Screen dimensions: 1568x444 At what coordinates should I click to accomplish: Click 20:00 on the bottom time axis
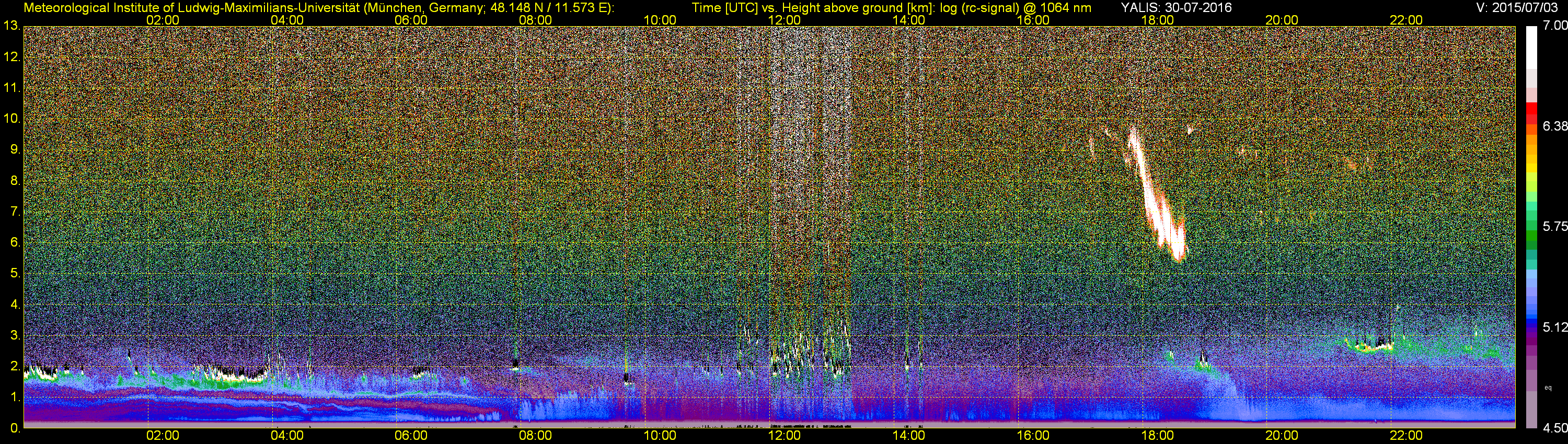(1282, 436)
